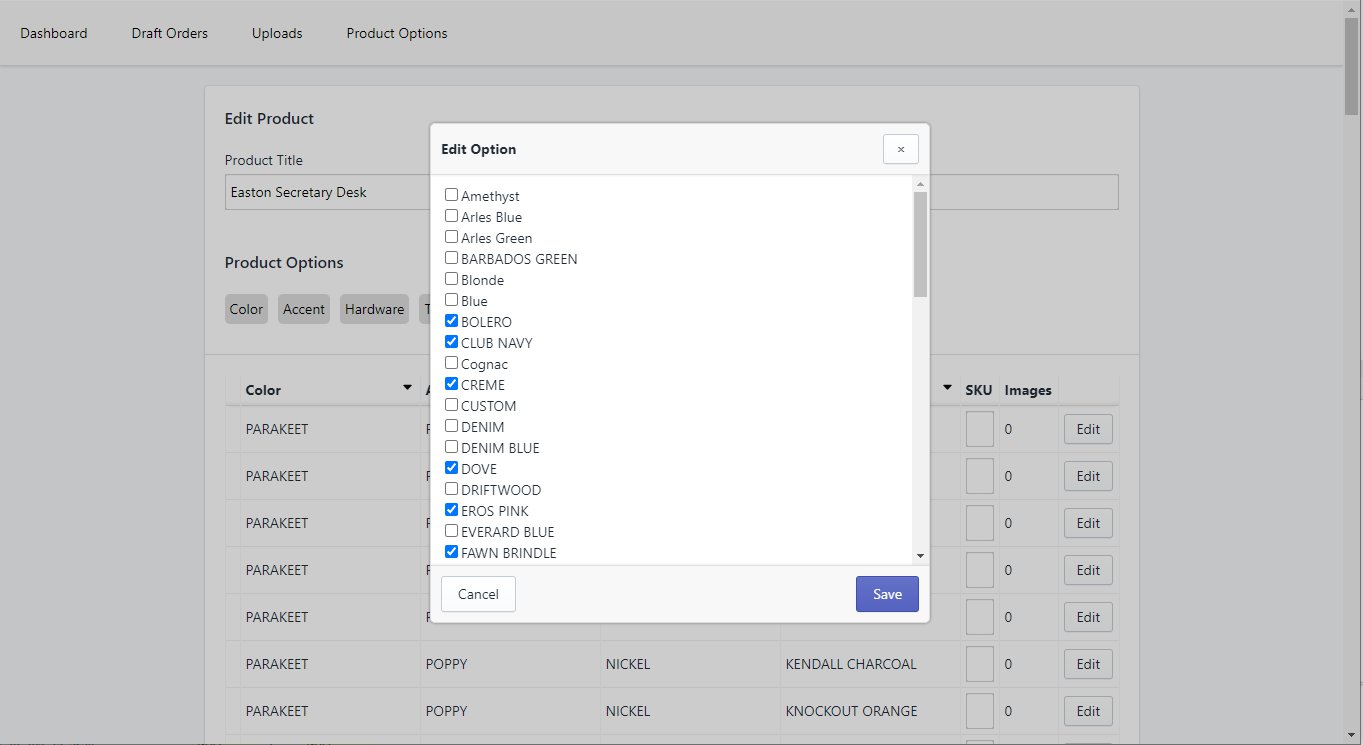Uncheck the CLUB NAVY checkbox
Image resolution: width=1363 pixels, height=745 pixels.
coord(452,343)
